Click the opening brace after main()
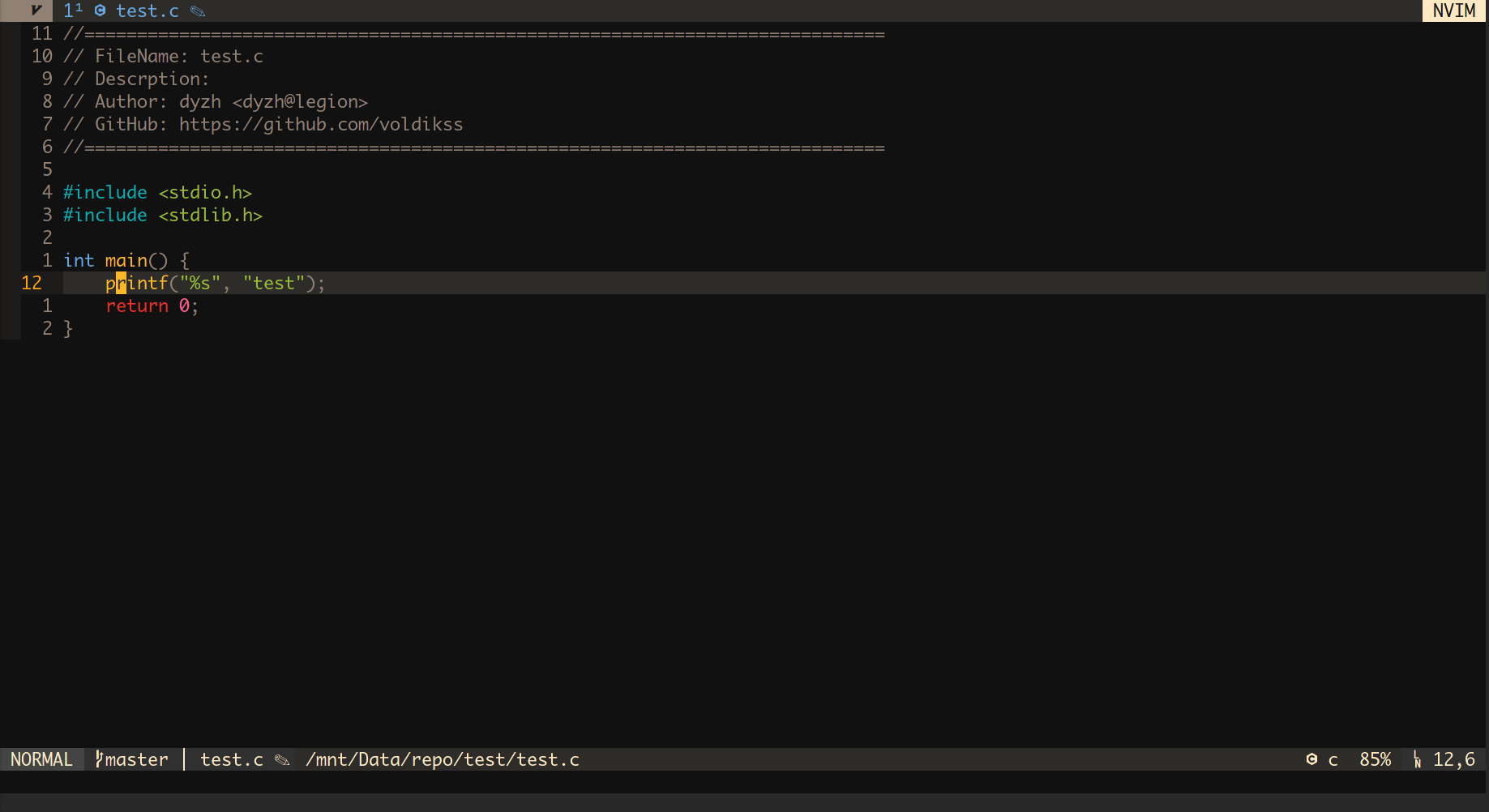Screen dimensions: 1489x812 185,260
